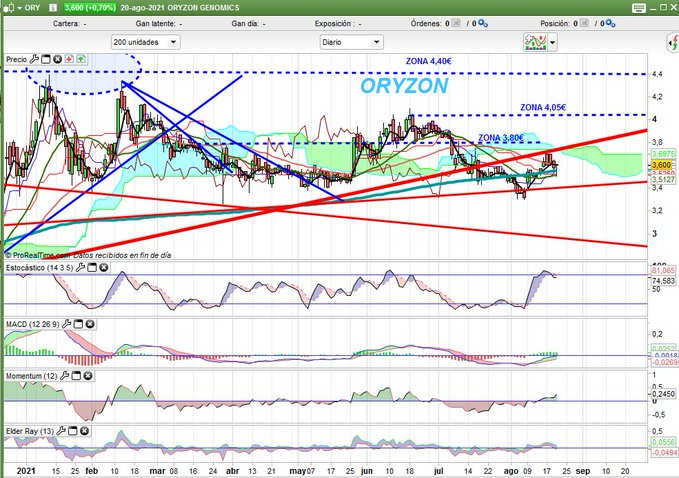Click the chart icon next to Órdenes count
This screenshot has height=478, width=679.
[456, 23]
